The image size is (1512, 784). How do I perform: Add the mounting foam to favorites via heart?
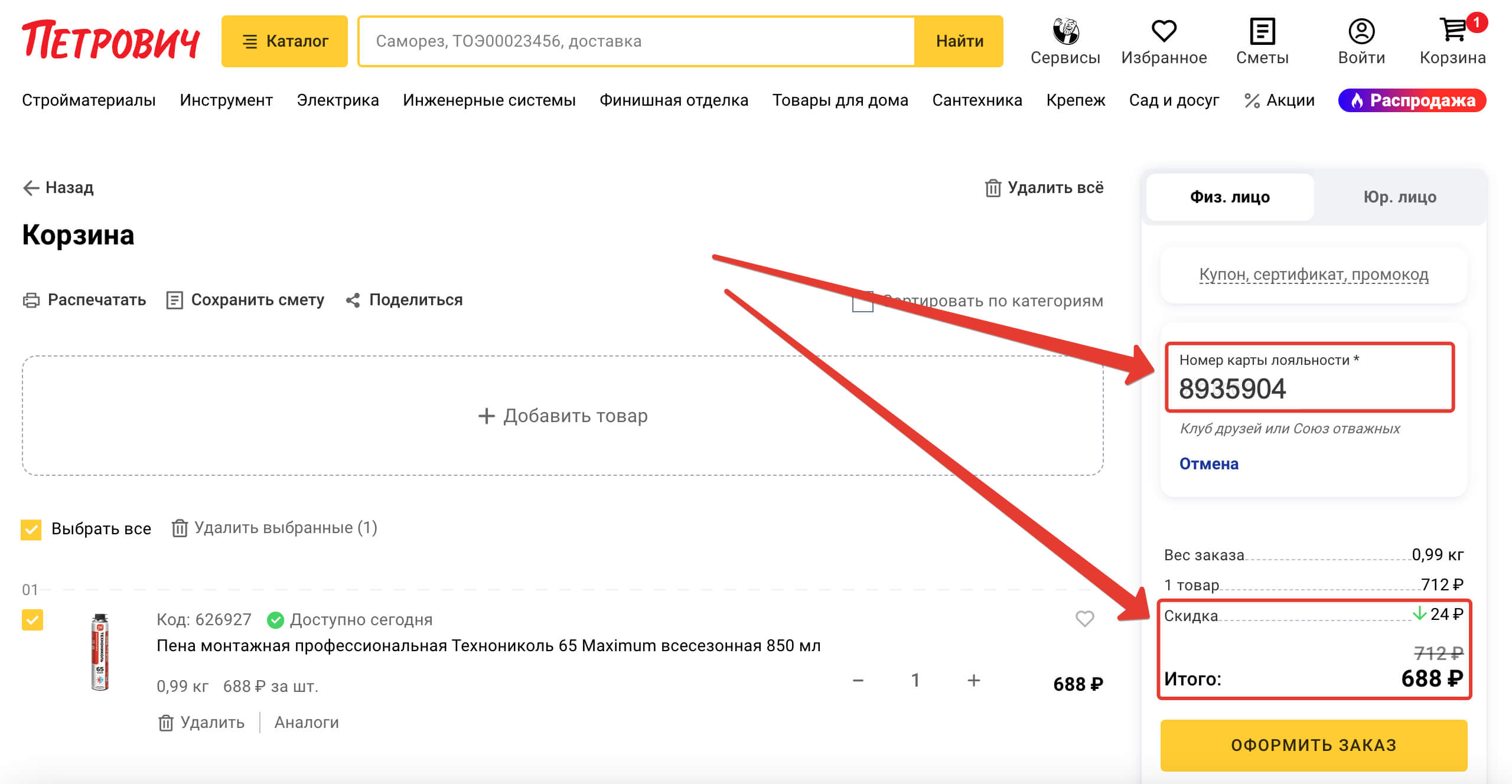[1084, 619]
